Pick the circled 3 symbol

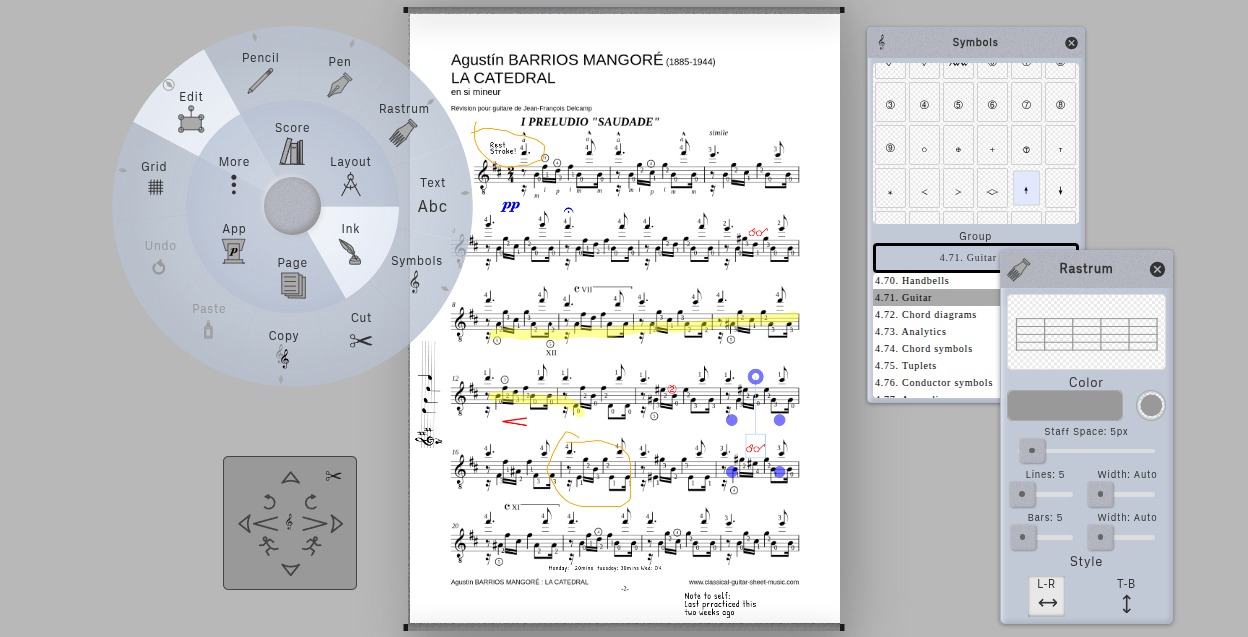890,104
